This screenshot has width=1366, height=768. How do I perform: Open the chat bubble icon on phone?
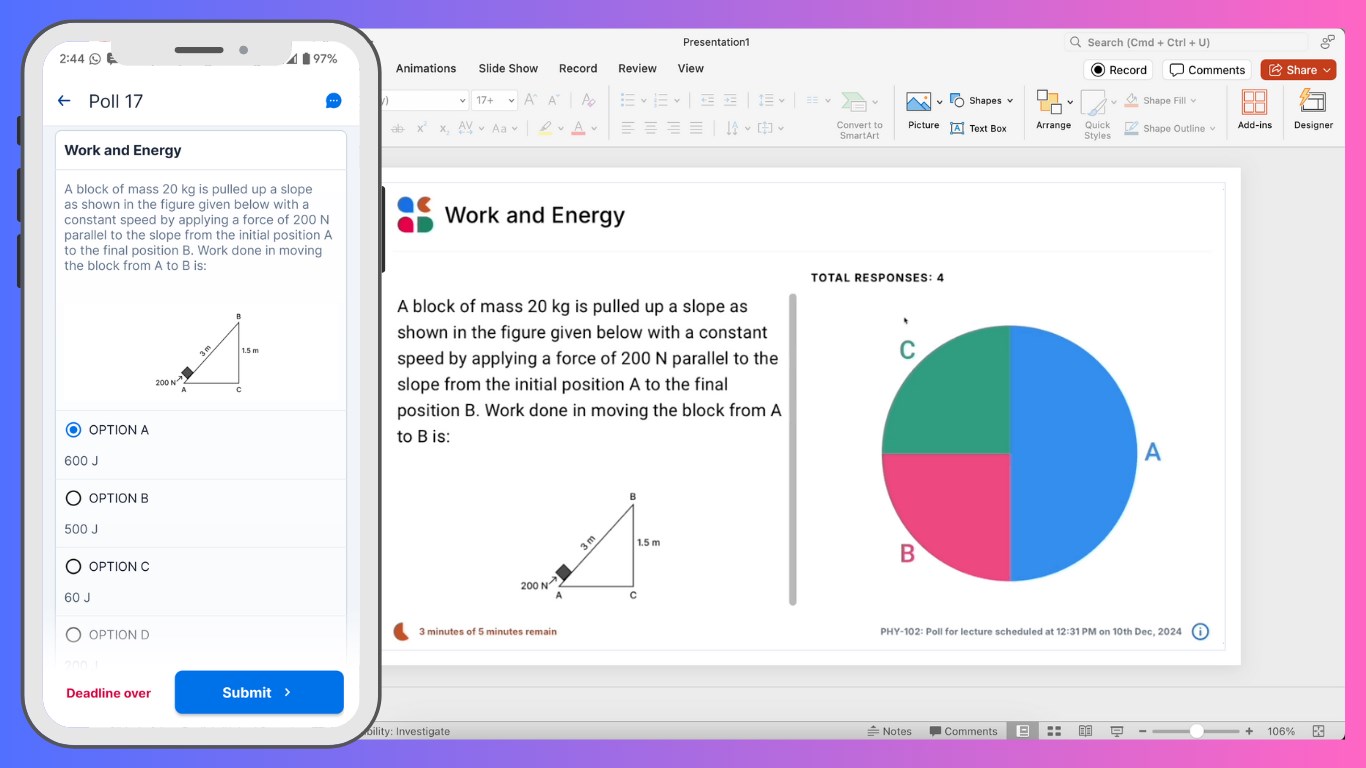click(x=334, y=101)
